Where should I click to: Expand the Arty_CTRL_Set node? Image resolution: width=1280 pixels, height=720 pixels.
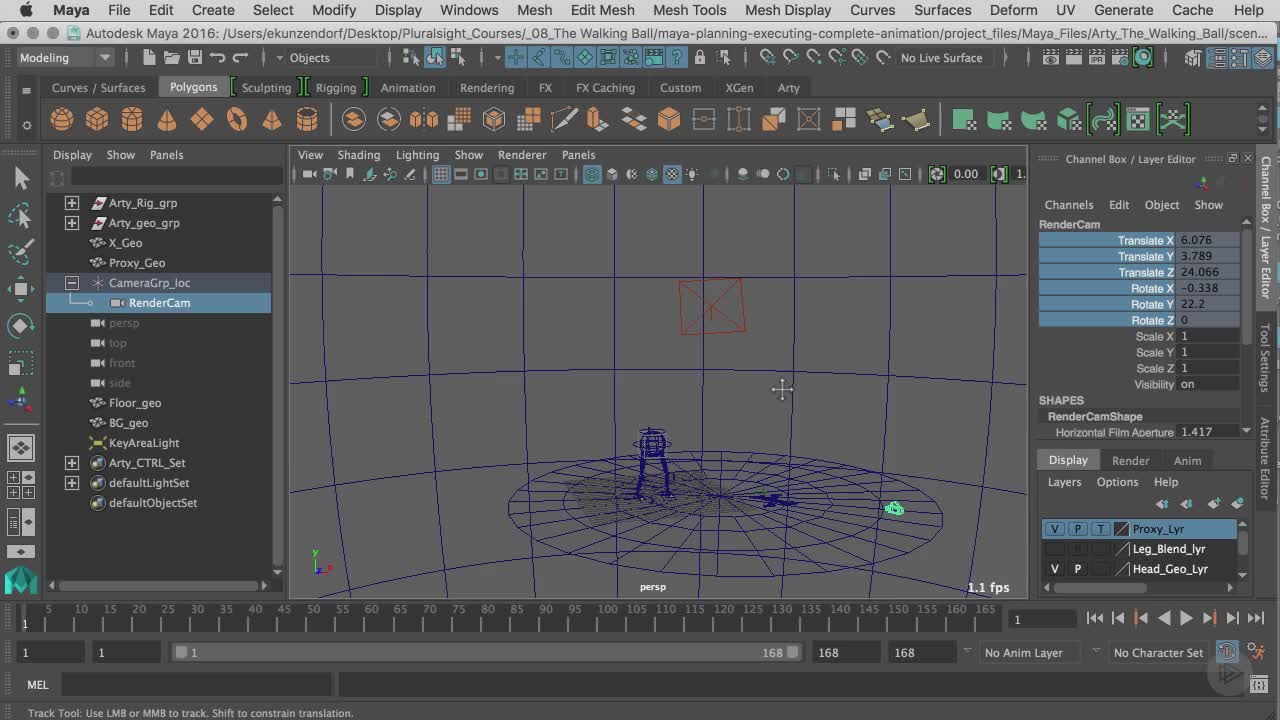coord(72,463)
